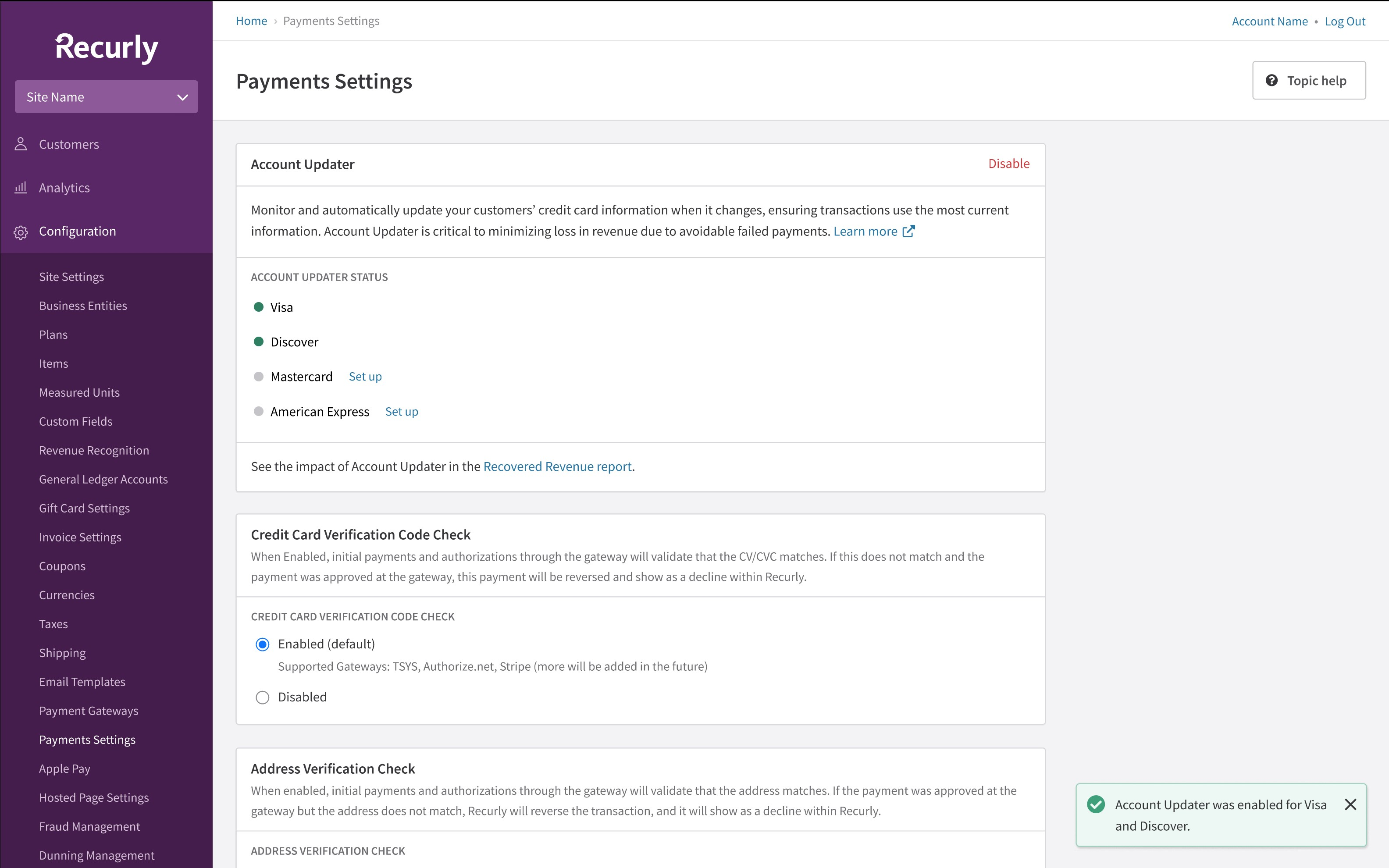Click the chevron arrow in the Site Name selector
Viewport: 1389px width, 868px height.
(182, 97)
